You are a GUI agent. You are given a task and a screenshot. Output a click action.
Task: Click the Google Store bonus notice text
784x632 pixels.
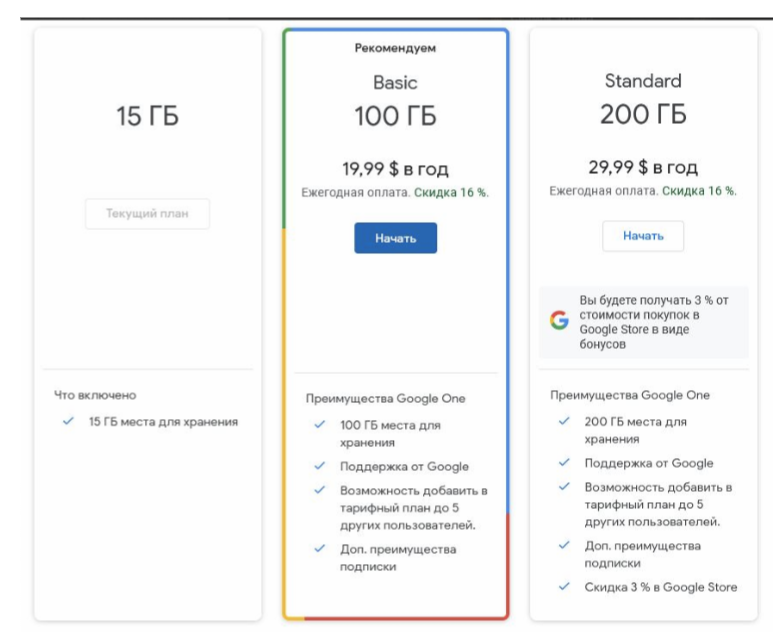[x=654, y=322]
